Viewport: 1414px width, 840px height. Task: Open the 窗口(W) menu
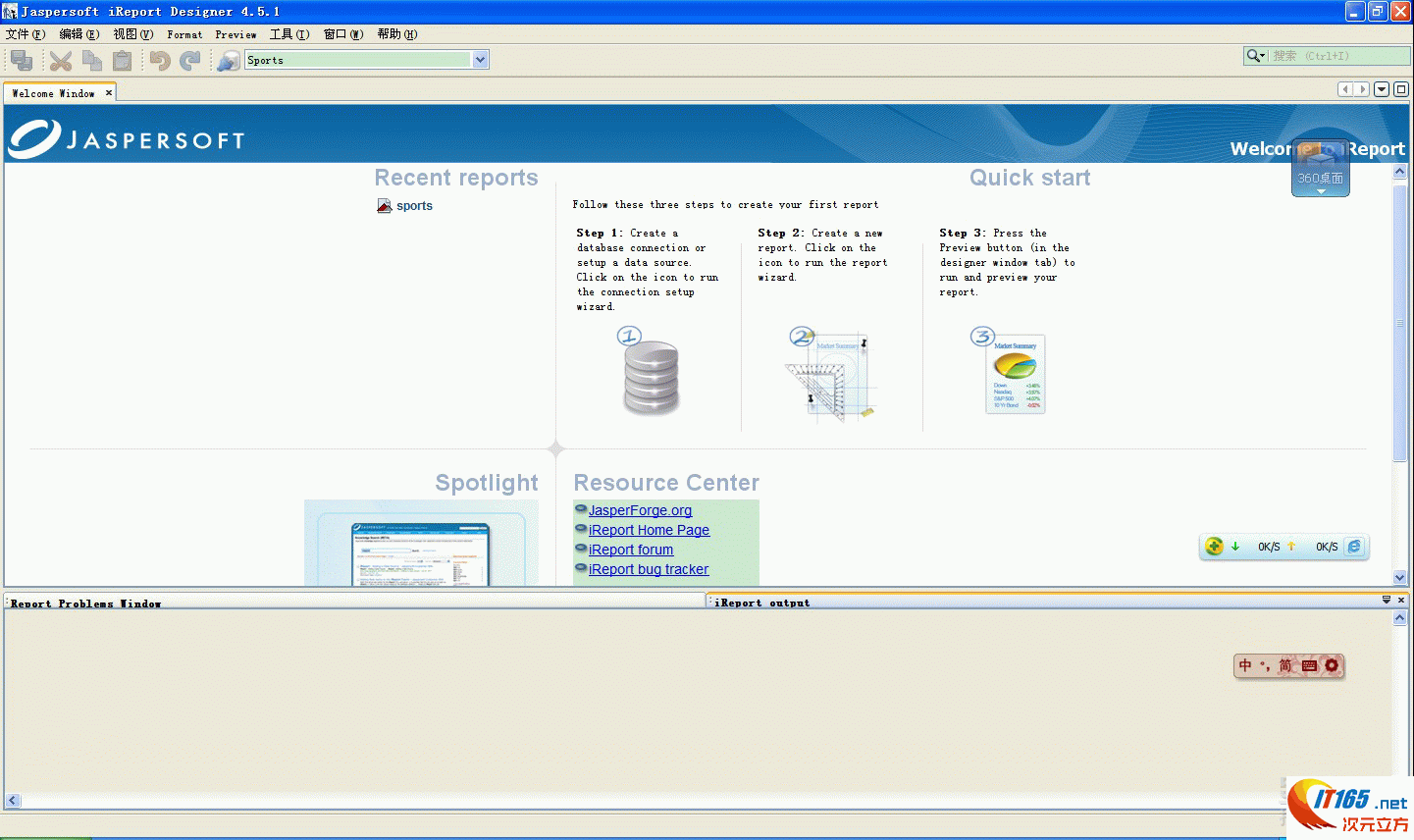[343, 34]
